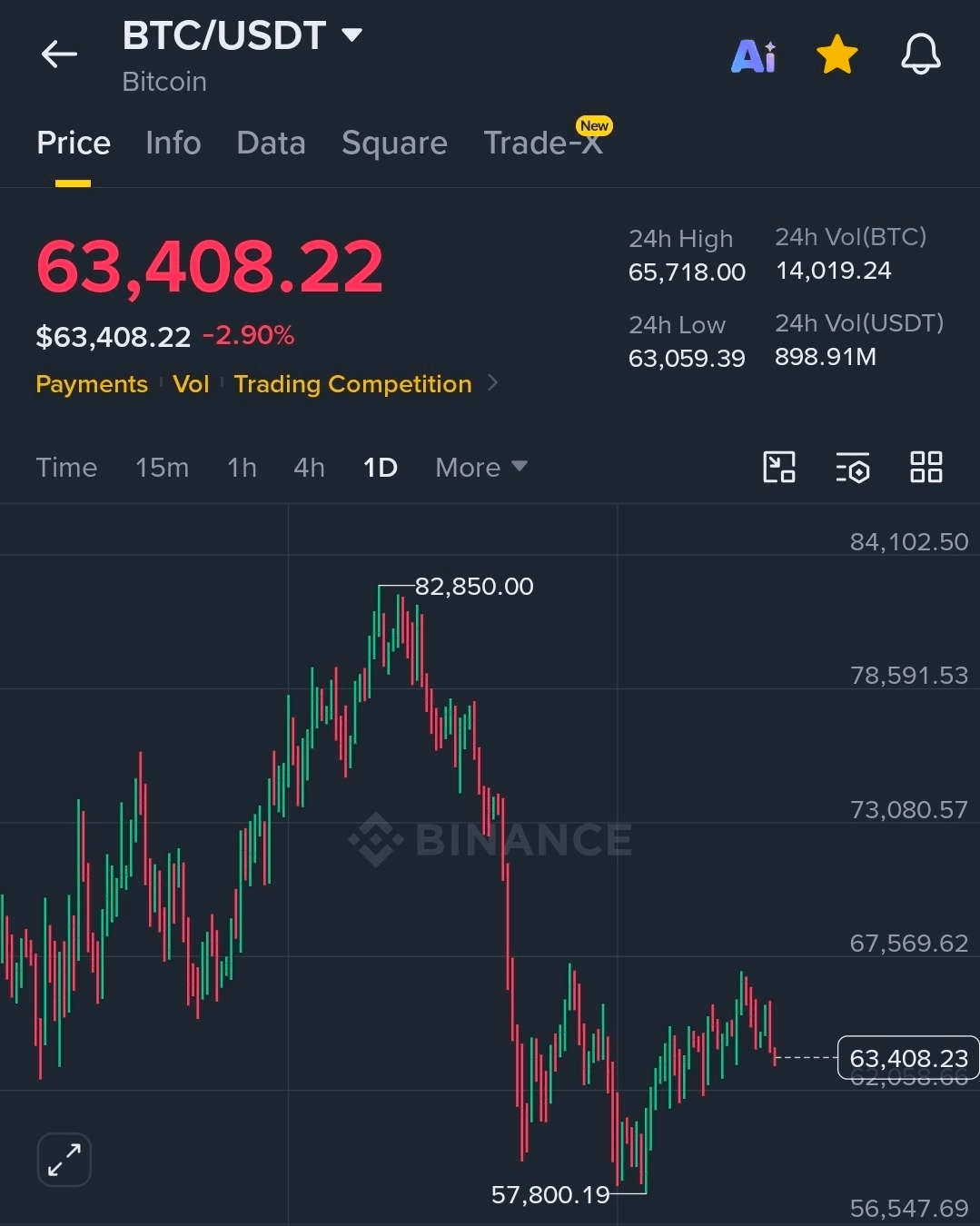Expand the More timeframes dropdown
The width and height of the screenshot is (980, 1226).
481,467
